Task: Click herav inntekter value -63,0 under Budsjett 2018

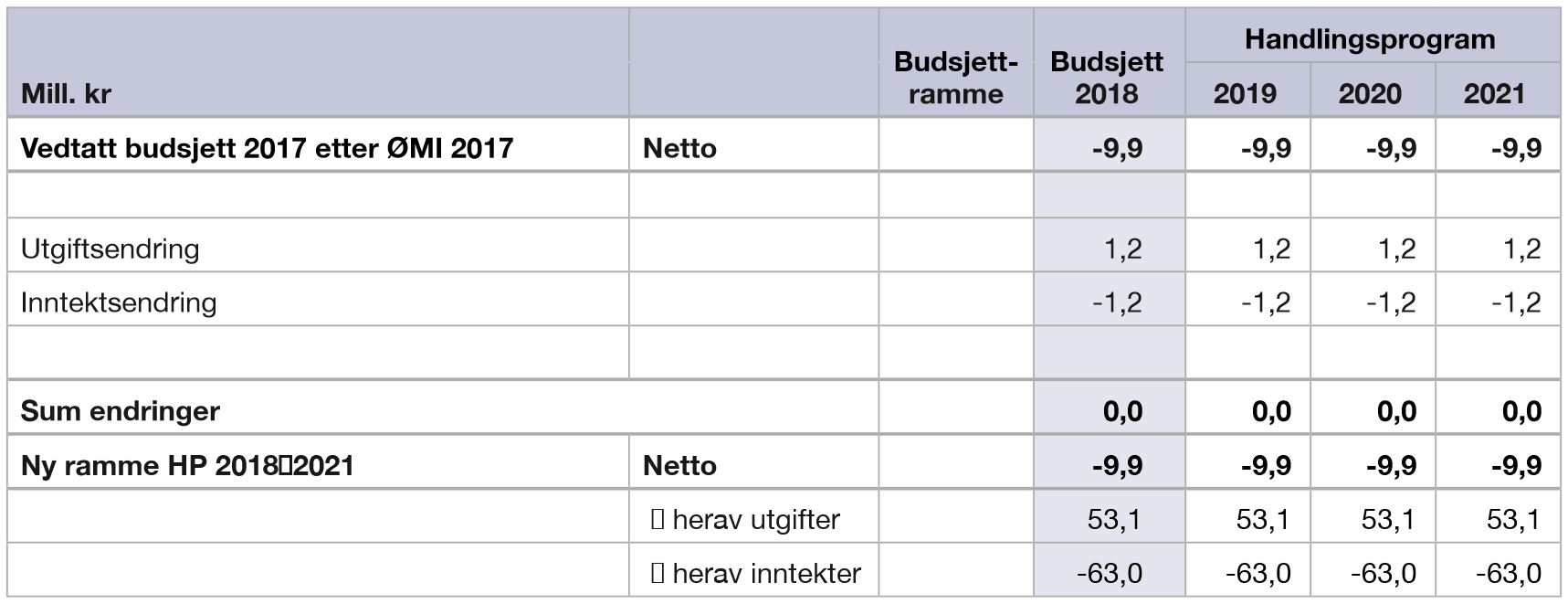Action: tap(1110, 573)
